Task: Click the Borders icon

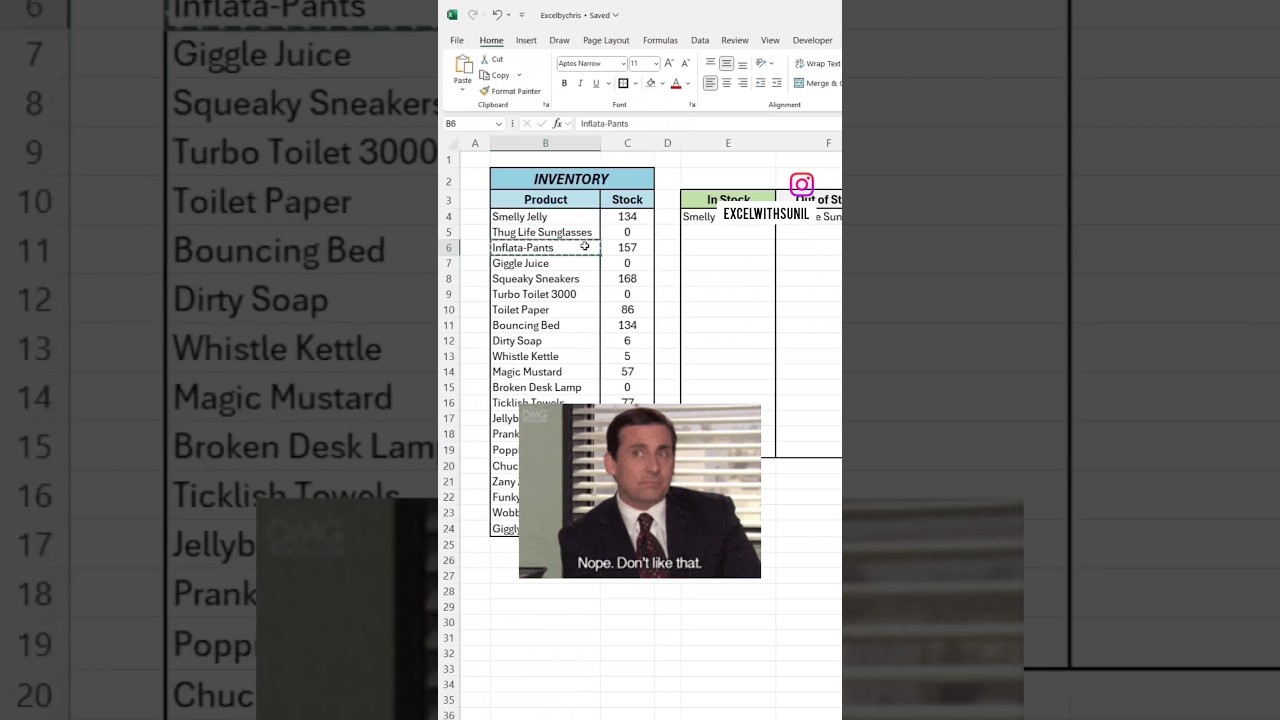Action: [x=623, y=83]
